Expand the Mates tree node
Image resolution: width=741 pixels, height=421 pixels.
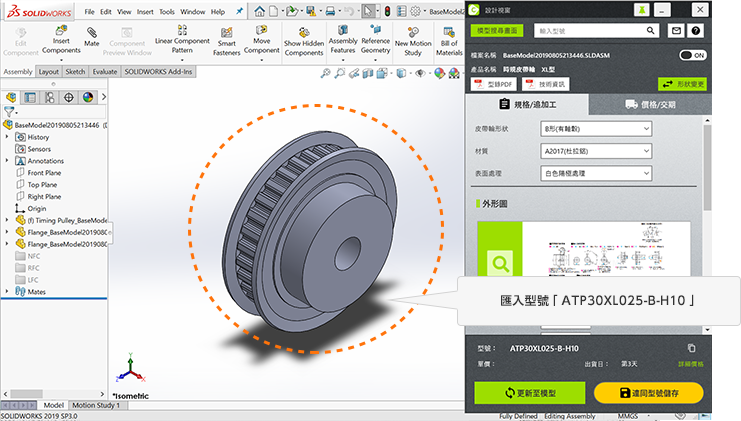(7, 292)
